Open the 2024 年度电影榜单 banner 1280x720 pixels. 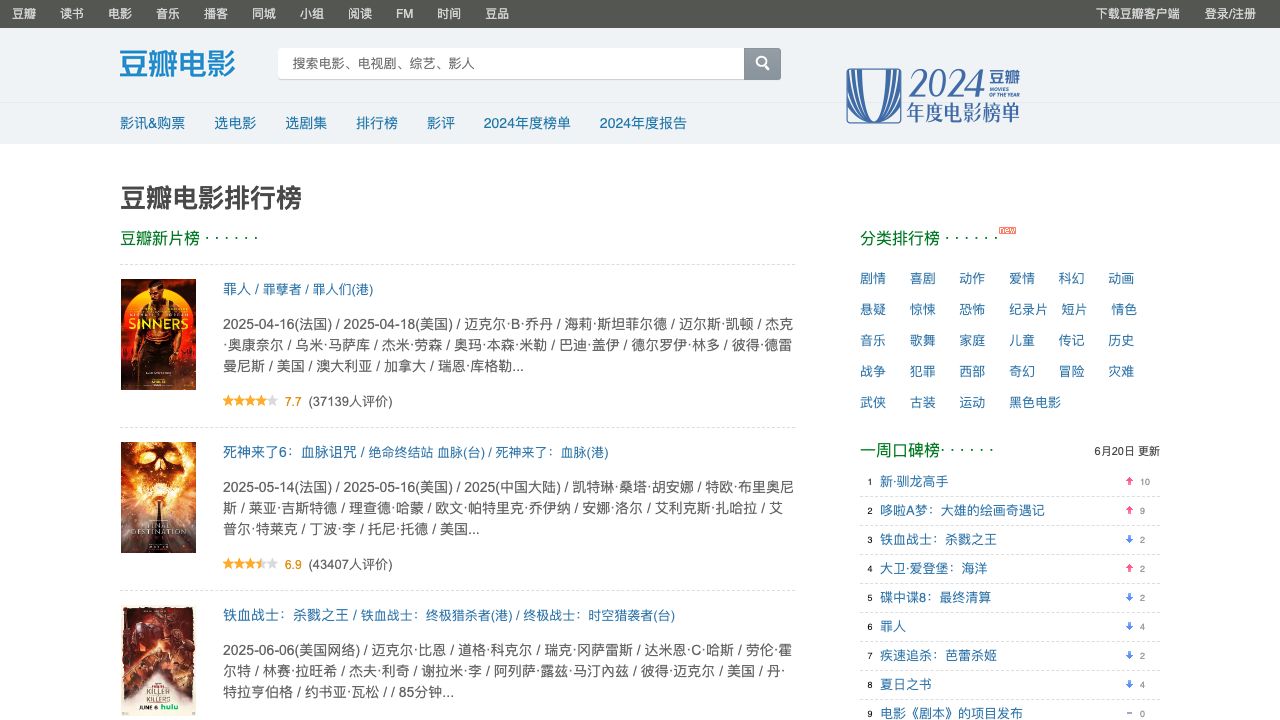[932, 96]
